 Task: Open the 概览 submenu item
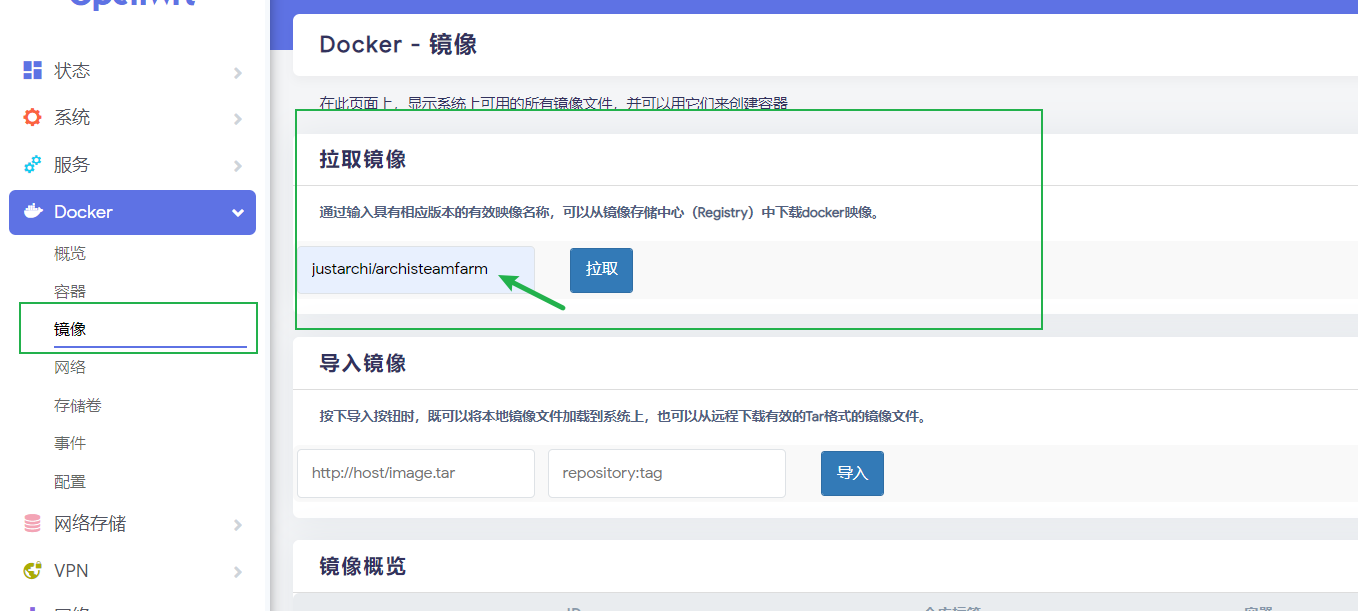click(70, 254)
